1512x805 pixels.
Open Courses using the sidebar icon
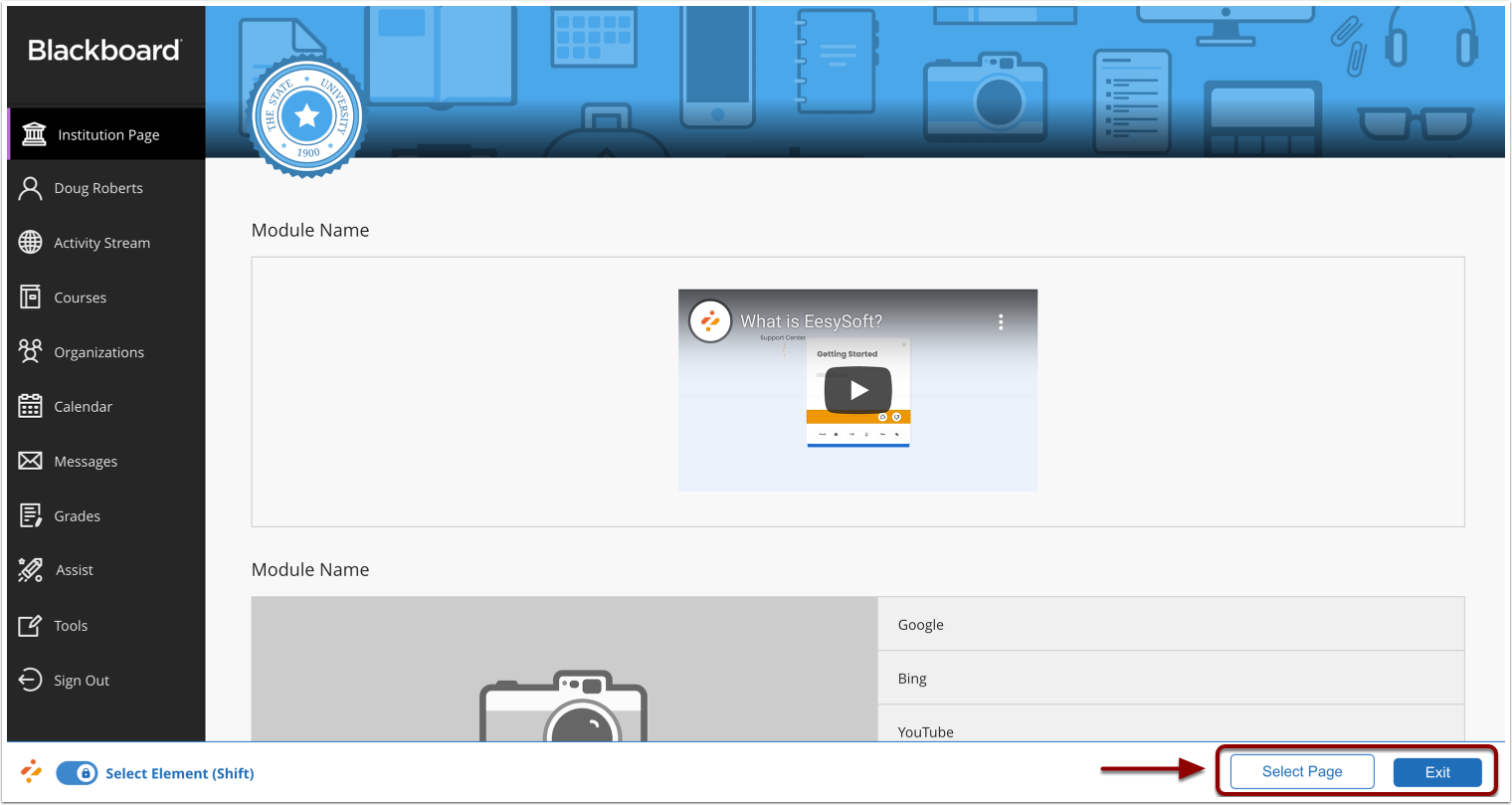coord(31,297)
